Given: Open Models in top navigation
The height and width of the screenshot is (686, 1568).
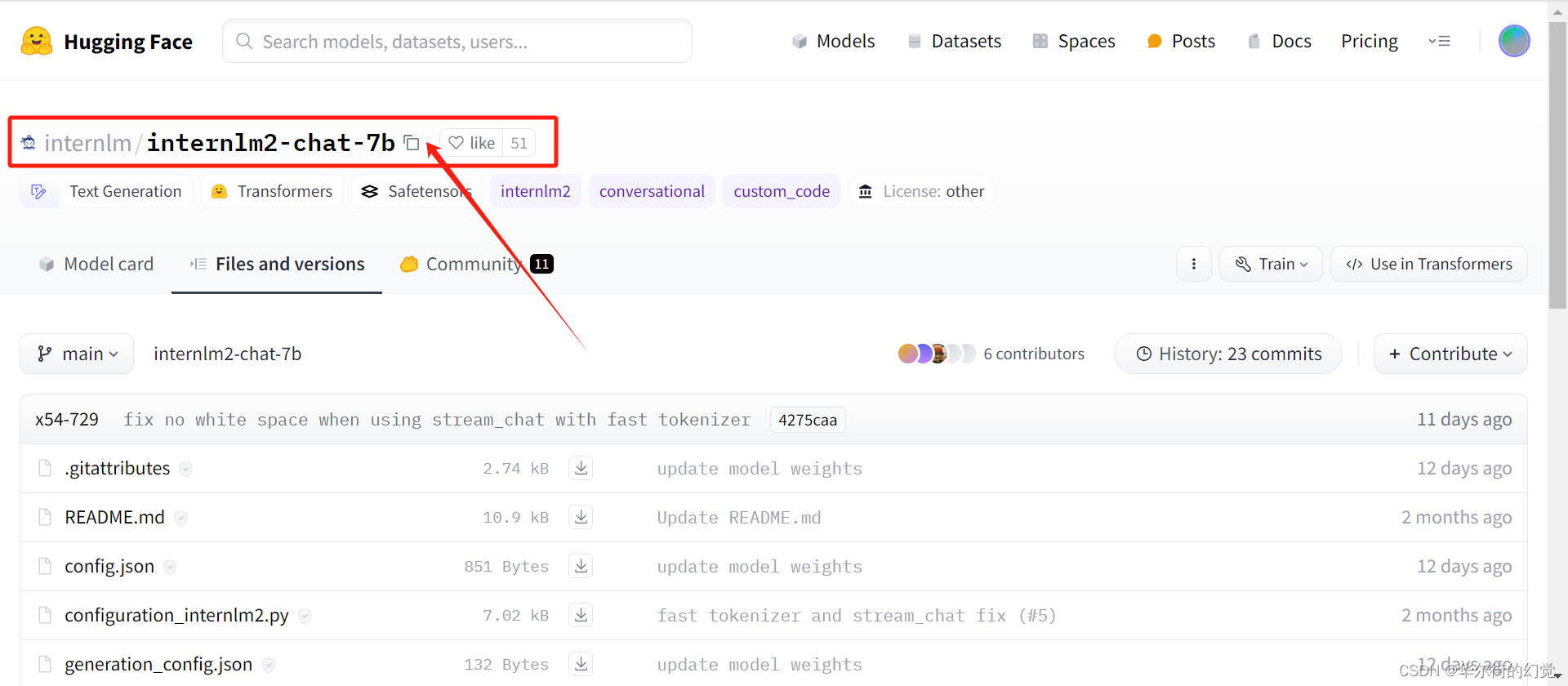Looking at the screenshot, I should click(x=833, y=41).
